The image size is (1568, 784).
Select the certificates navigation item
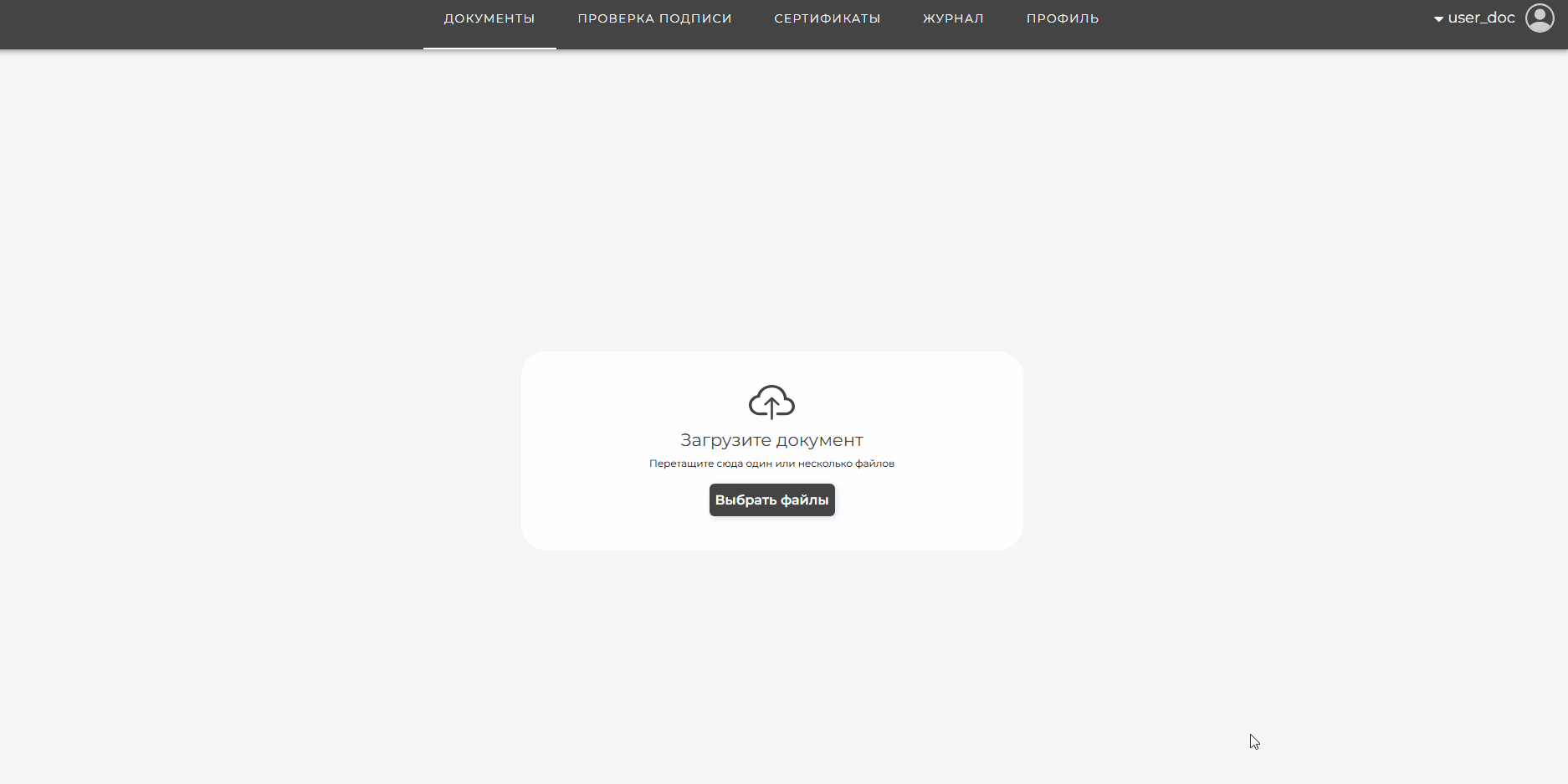pyautogui.click(x=827, y=18)
